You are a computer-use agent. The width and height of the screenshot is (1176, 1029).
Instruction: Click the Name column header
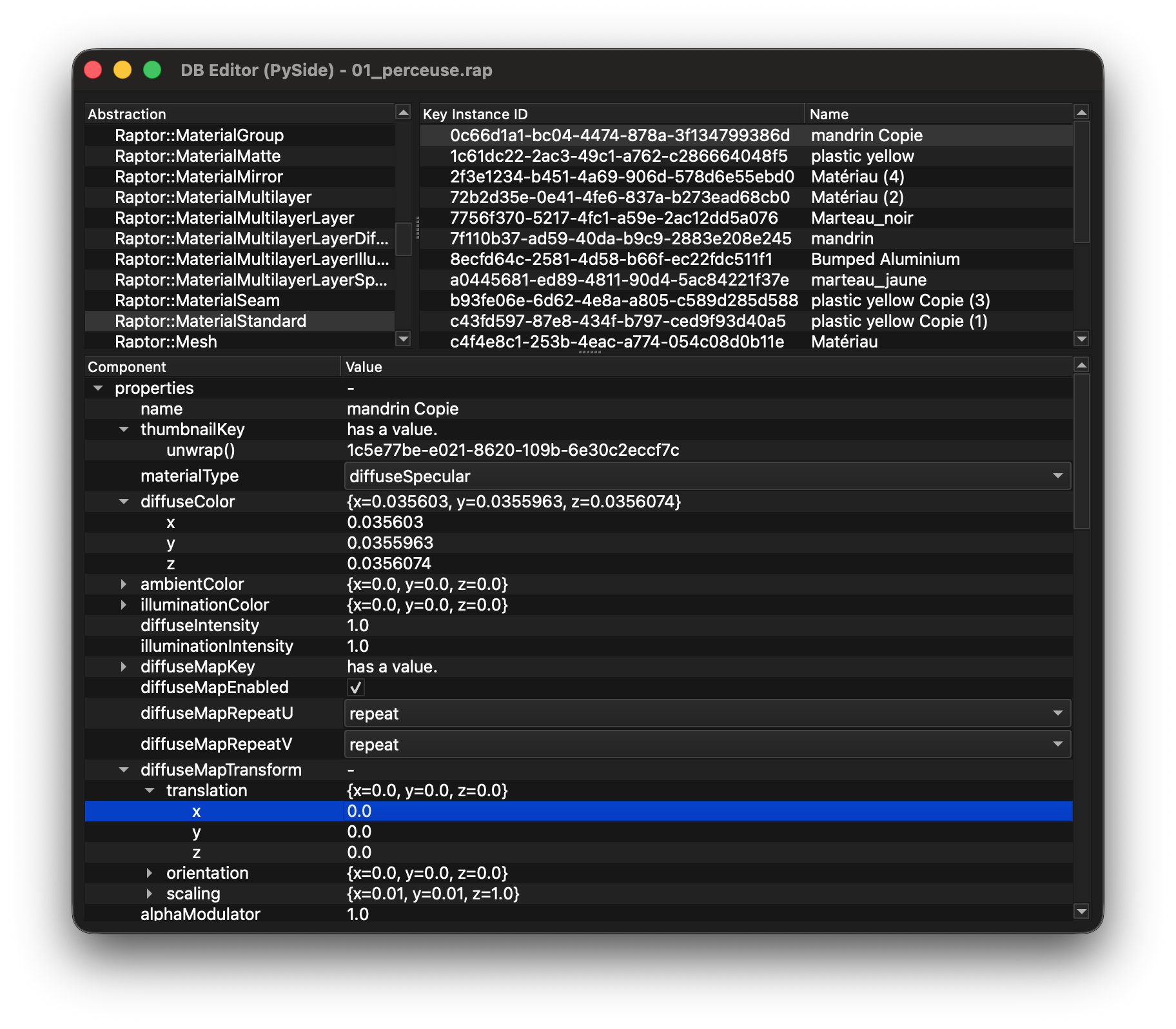pyautogui.click(x=937, y=114)
